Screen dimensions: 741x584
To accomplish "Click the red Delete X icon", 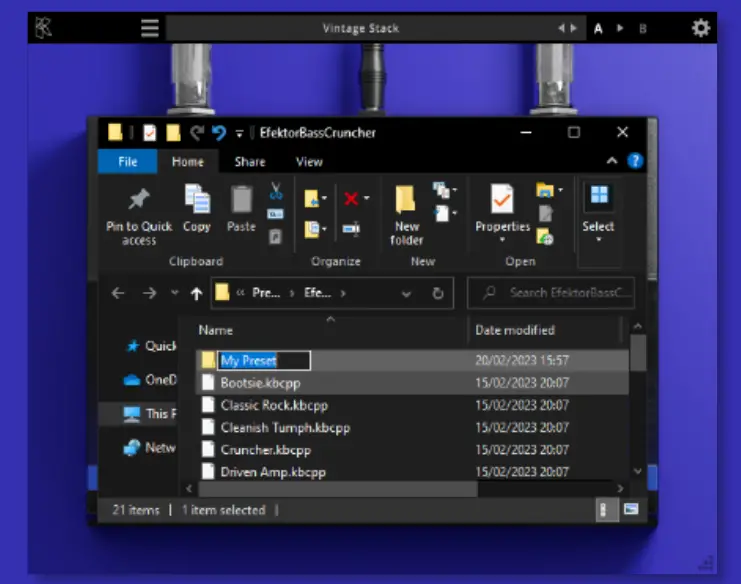I will 351,198.
